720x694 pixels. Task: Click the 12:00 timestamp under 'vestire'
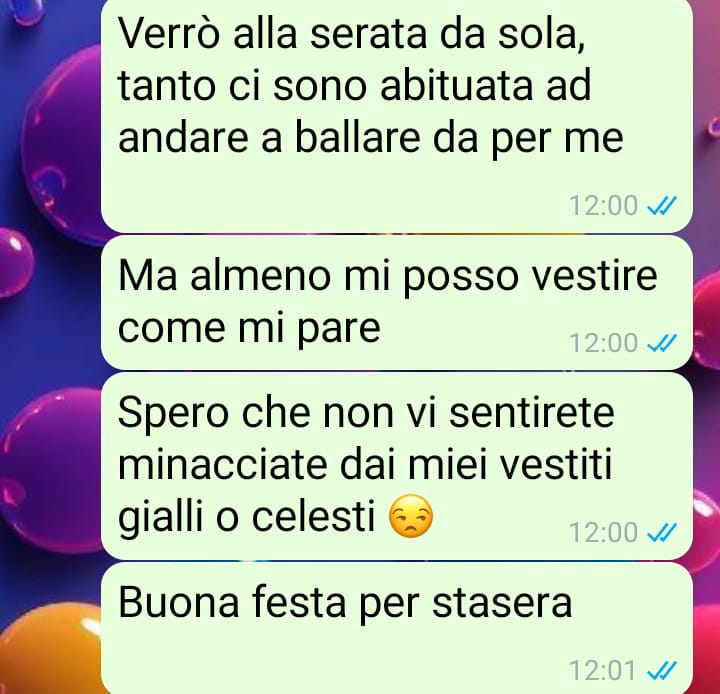tap(603, 343)
